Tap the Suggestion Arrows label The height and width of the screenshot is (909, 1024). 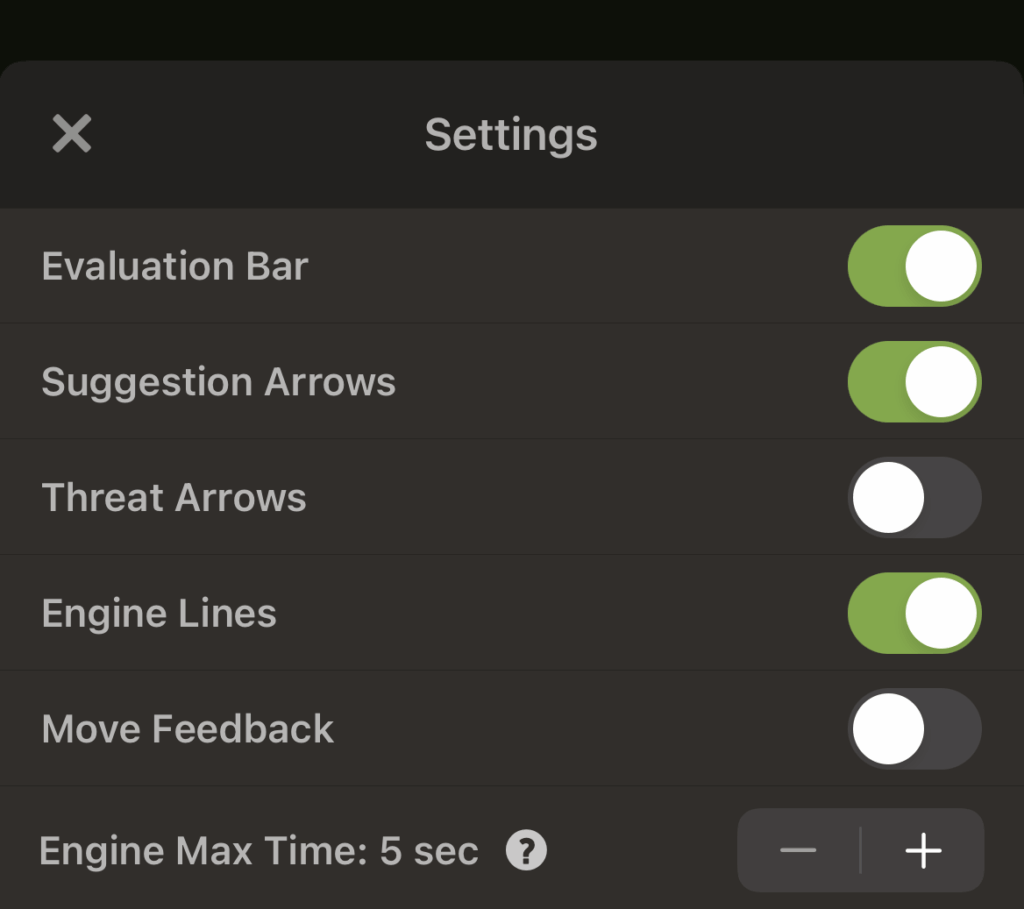[x=218, y=383]
